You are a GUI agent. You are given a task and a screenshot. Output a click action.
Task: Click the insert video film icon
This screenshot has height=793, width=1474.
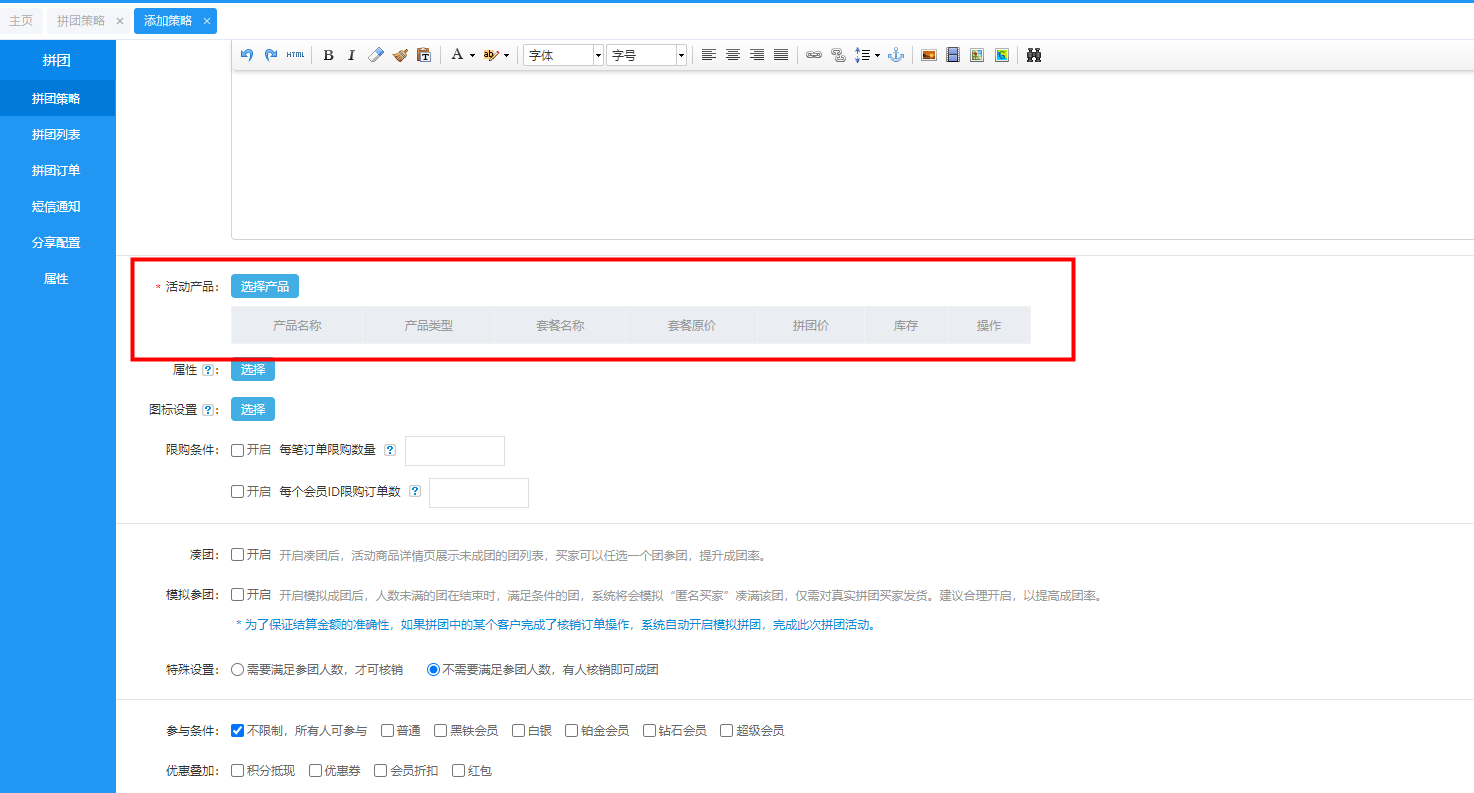coord(953,55)
